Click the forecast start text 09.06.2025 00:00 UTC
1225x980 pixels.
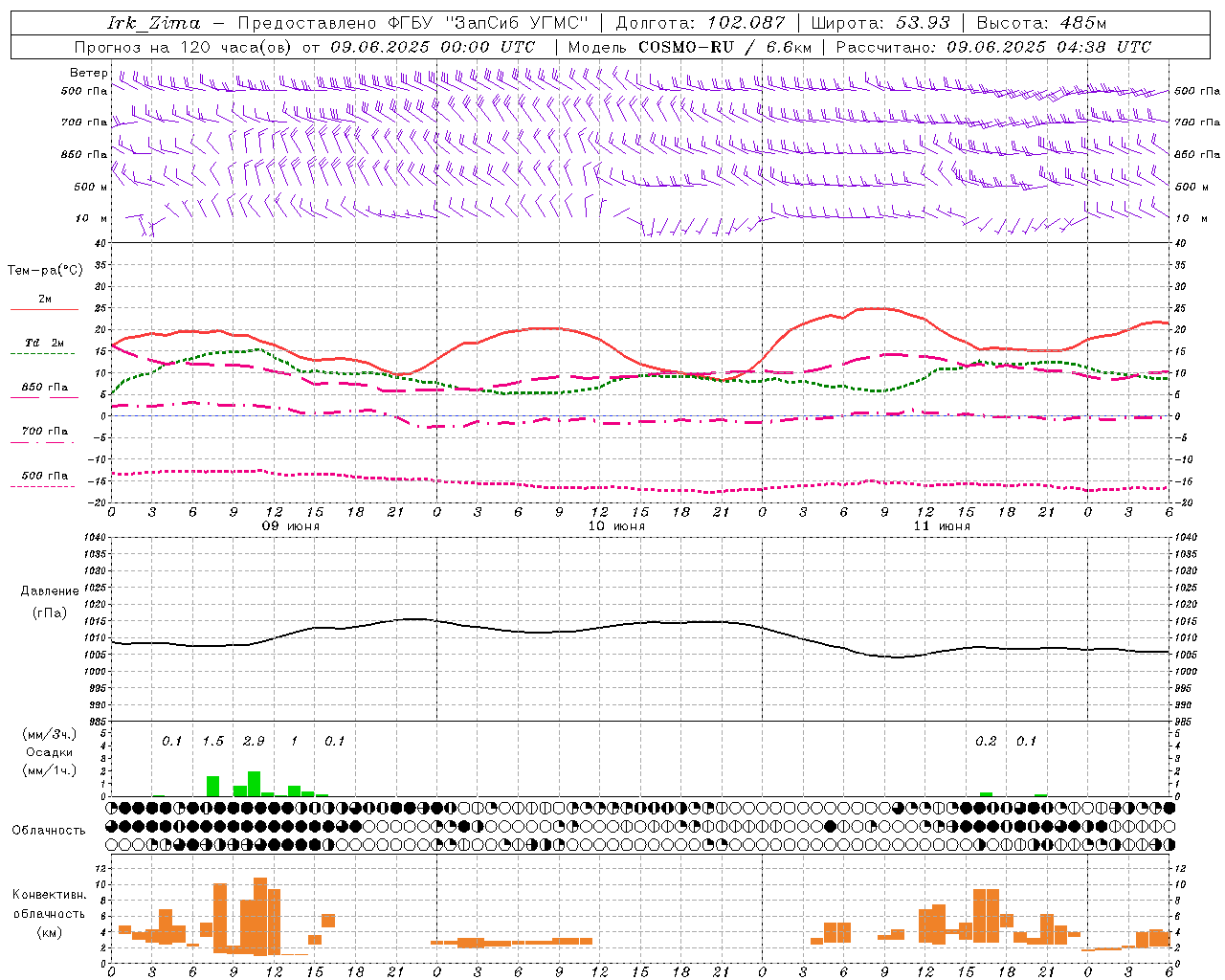[x=433, y=47]
